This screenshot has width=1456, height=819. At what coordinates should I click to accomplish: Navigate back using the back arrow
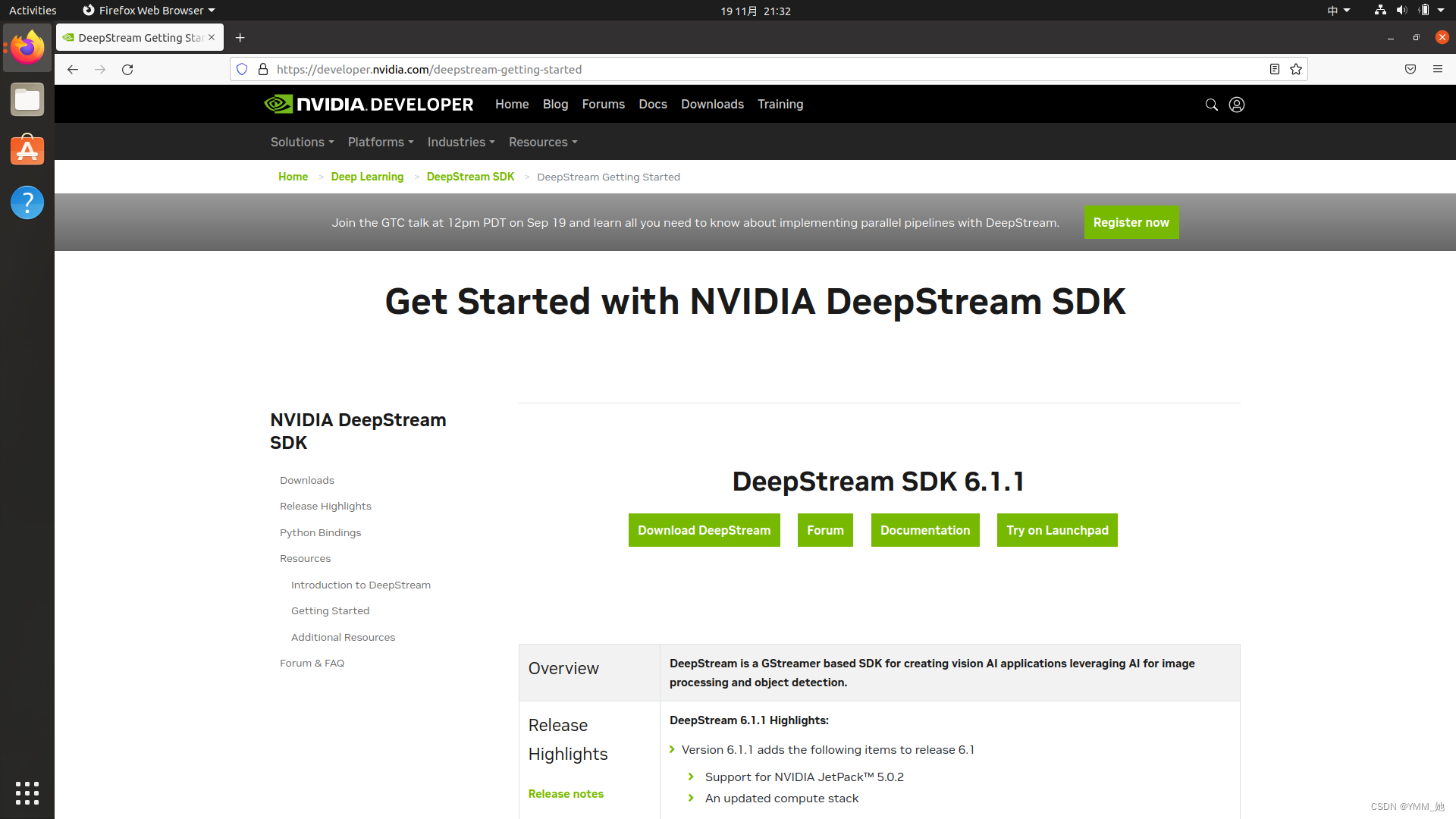72,69
